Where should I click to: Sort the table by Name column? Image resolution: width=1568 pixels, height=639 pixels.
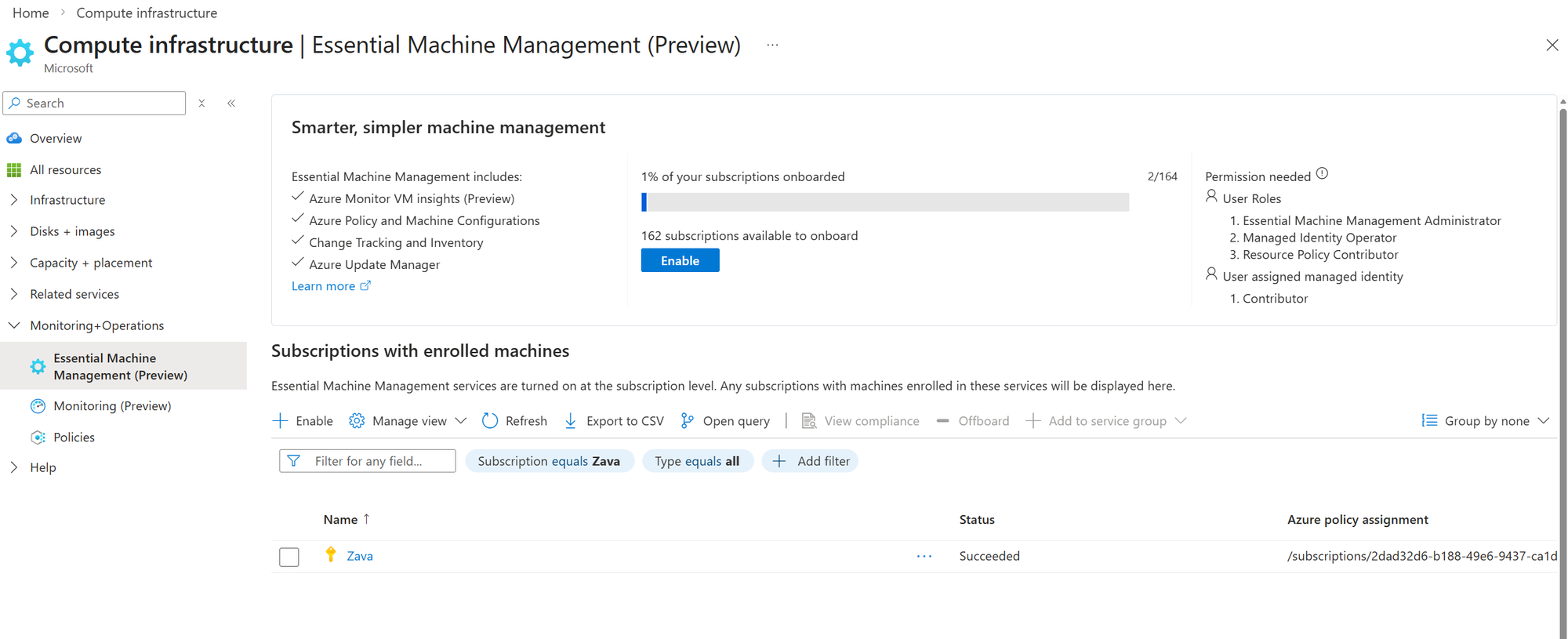[x=341, y=520]
